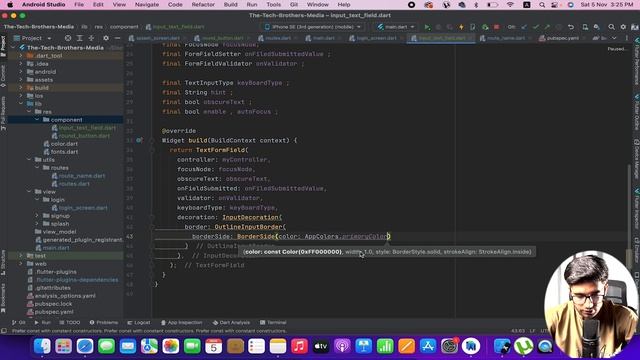Open the iPhone SE device selector dropdown
Screen dimensions: 640x360
pos(313,27)
